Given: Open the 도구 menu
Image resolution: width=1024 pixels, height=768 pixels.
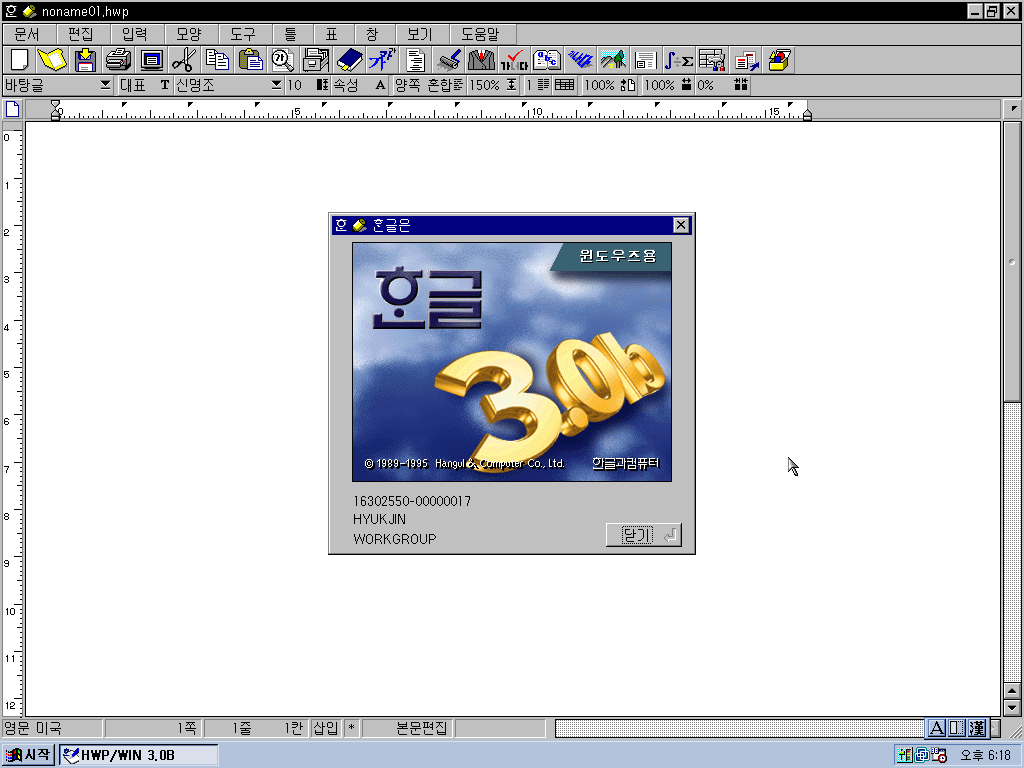Looking at the screenshot, I should [x=242, y=34].
